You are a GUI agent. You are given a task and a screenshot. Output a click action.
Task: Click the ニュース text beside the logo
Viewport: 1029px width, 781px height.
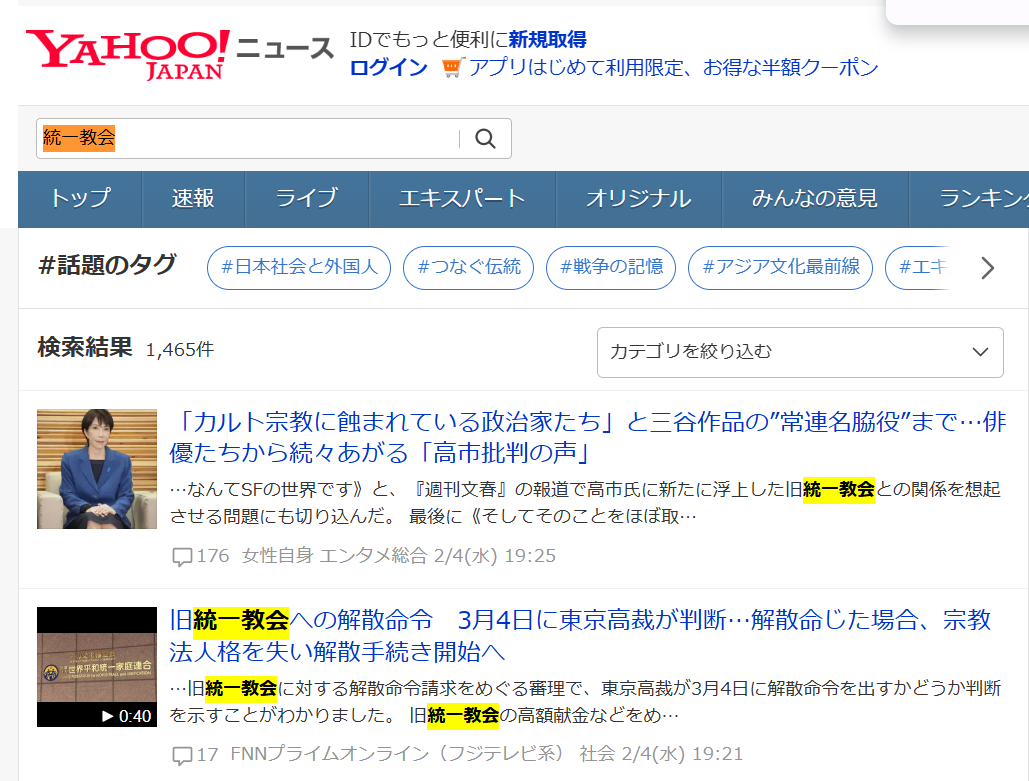pos(284,49)
